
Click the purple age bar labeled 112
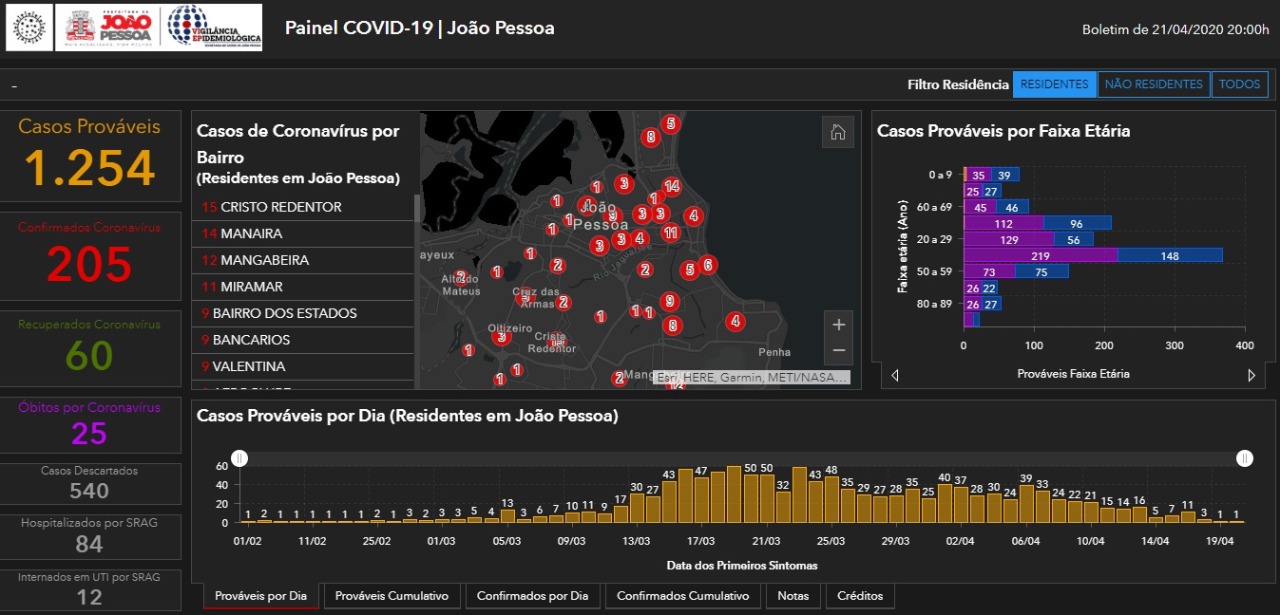(x=1003, y=223)
